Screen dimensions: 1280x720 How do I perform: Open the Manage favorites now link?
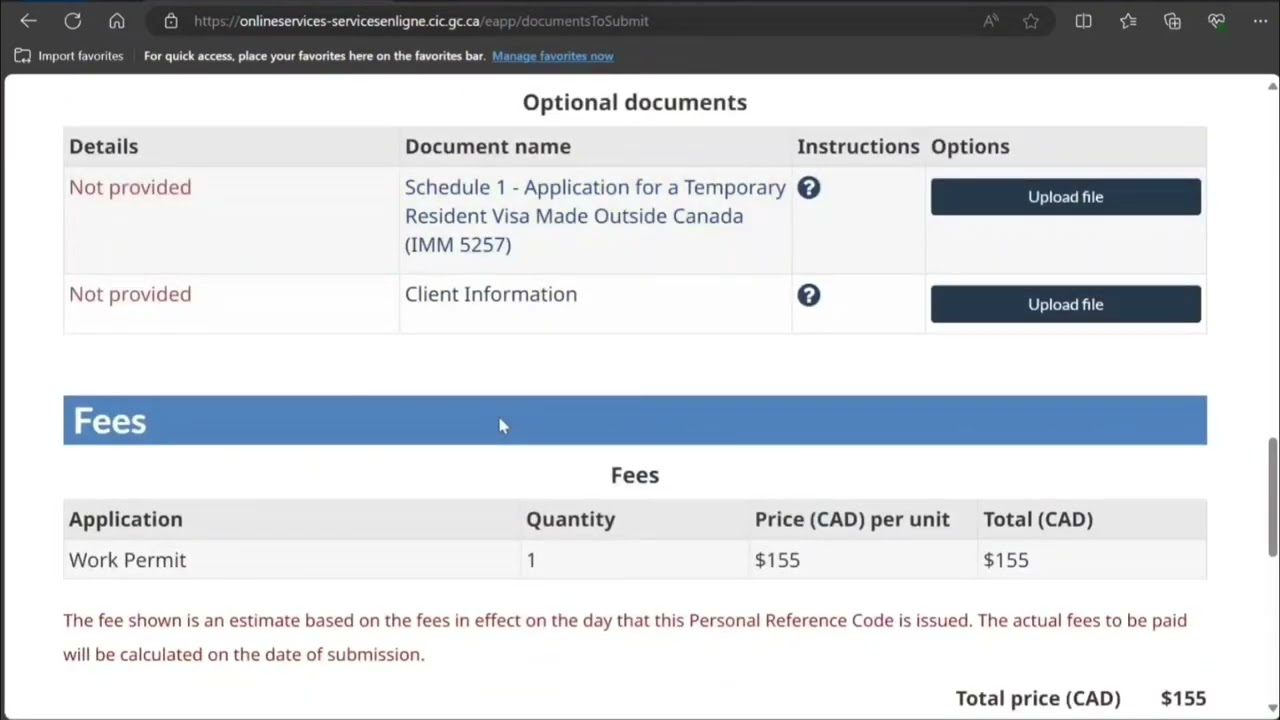553,56
